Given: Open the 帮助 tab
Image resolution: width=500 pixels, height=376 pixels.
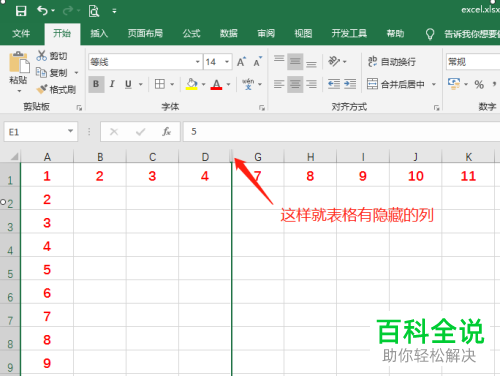Looking at the screenshot, I should (x=395, y=33).
